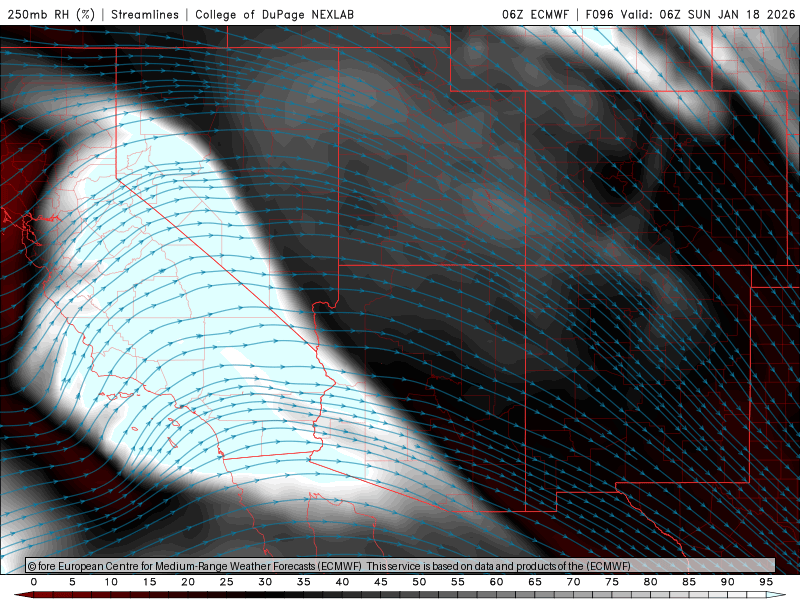Click the colorbar label "5"
800x600 pixels.
(72, 582)
